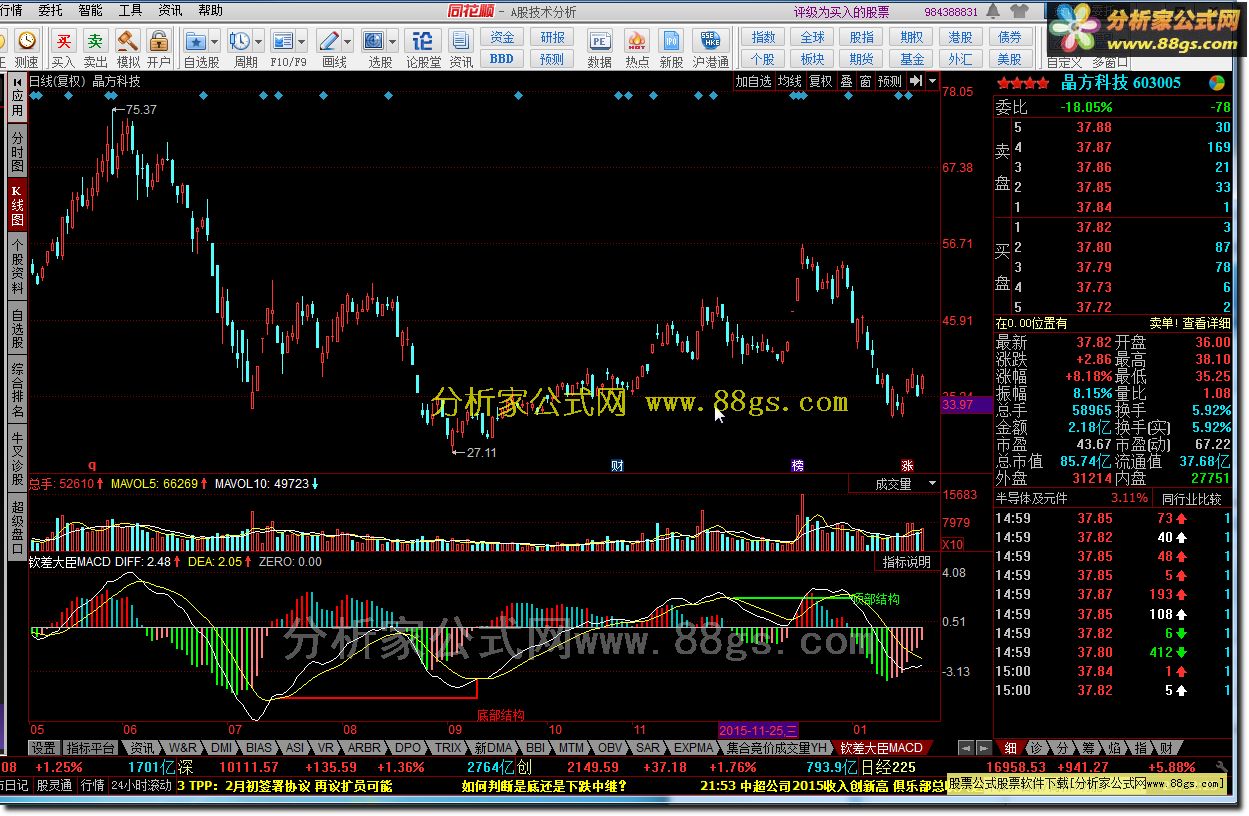Toggle the 窗 window button
Screen dimensions: 1249x816
[865, 81]
